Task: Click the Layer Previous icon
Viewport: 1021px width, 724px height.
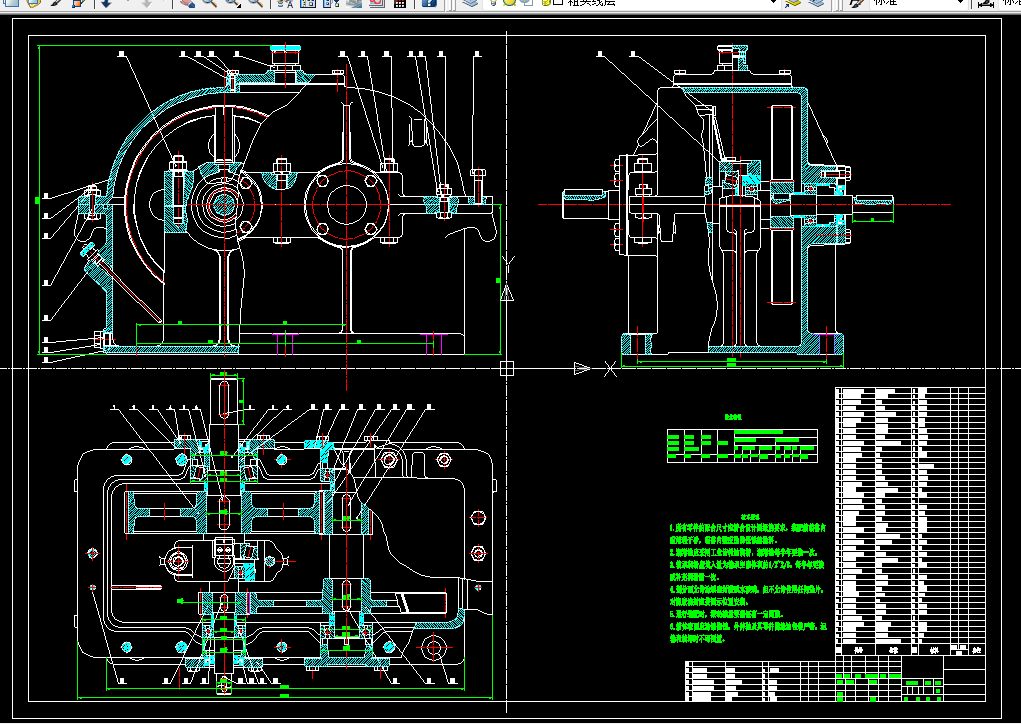Action: 817,3
